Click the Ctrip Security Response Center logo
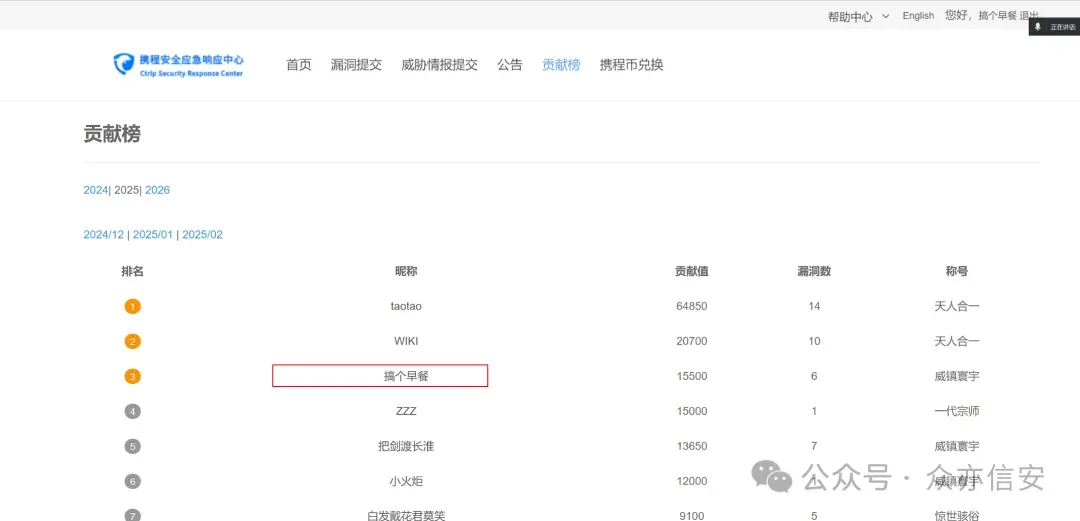The height and width of the screenshot is (521, 1080). 178,65
